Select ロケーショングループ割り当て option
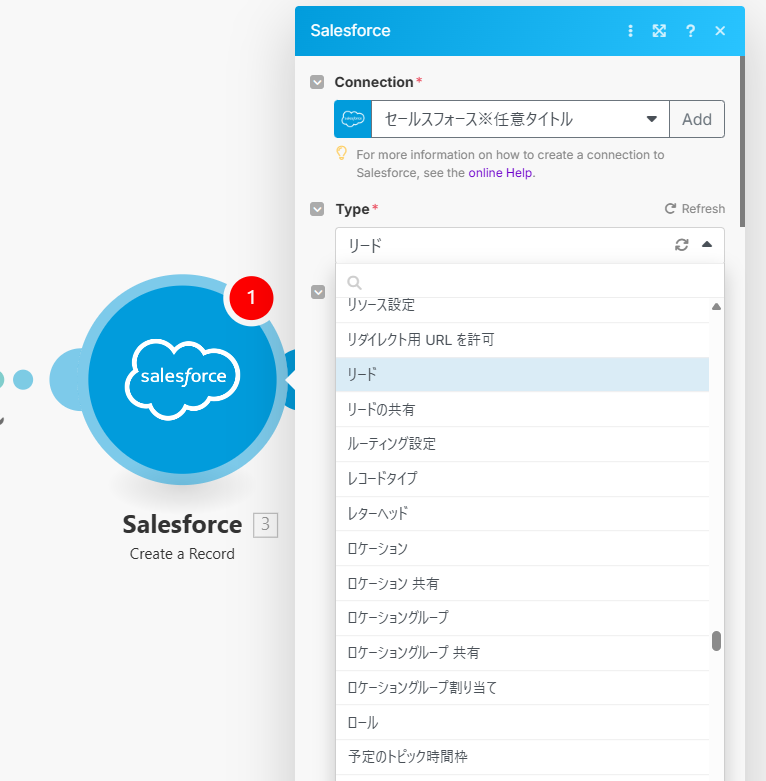The image size is (766, 781). (x=522, y=688)
